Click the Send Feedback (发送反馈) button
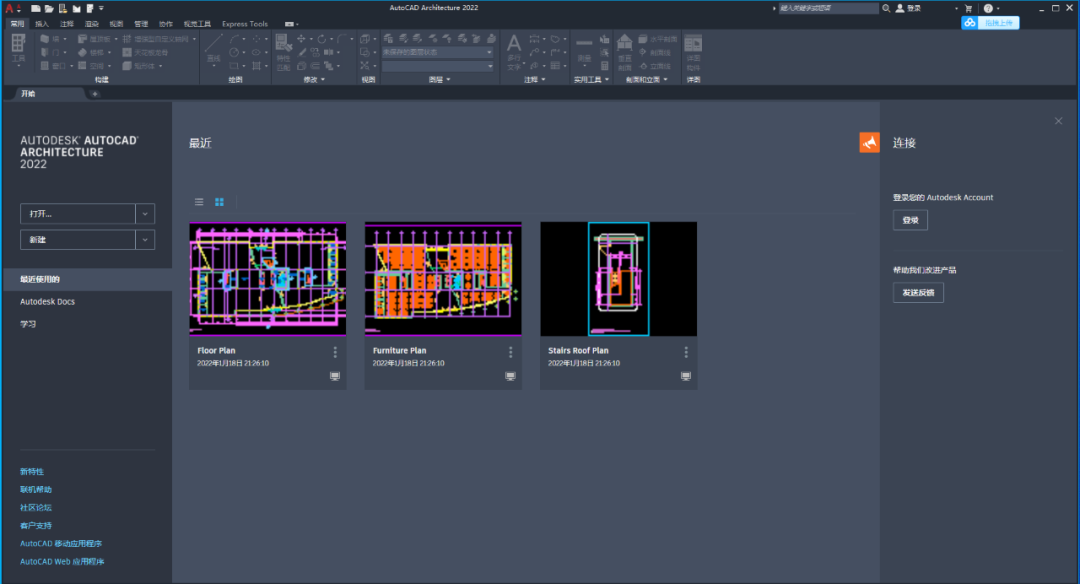Screen dimensions: 1080x584 click(x=918, y=293)
